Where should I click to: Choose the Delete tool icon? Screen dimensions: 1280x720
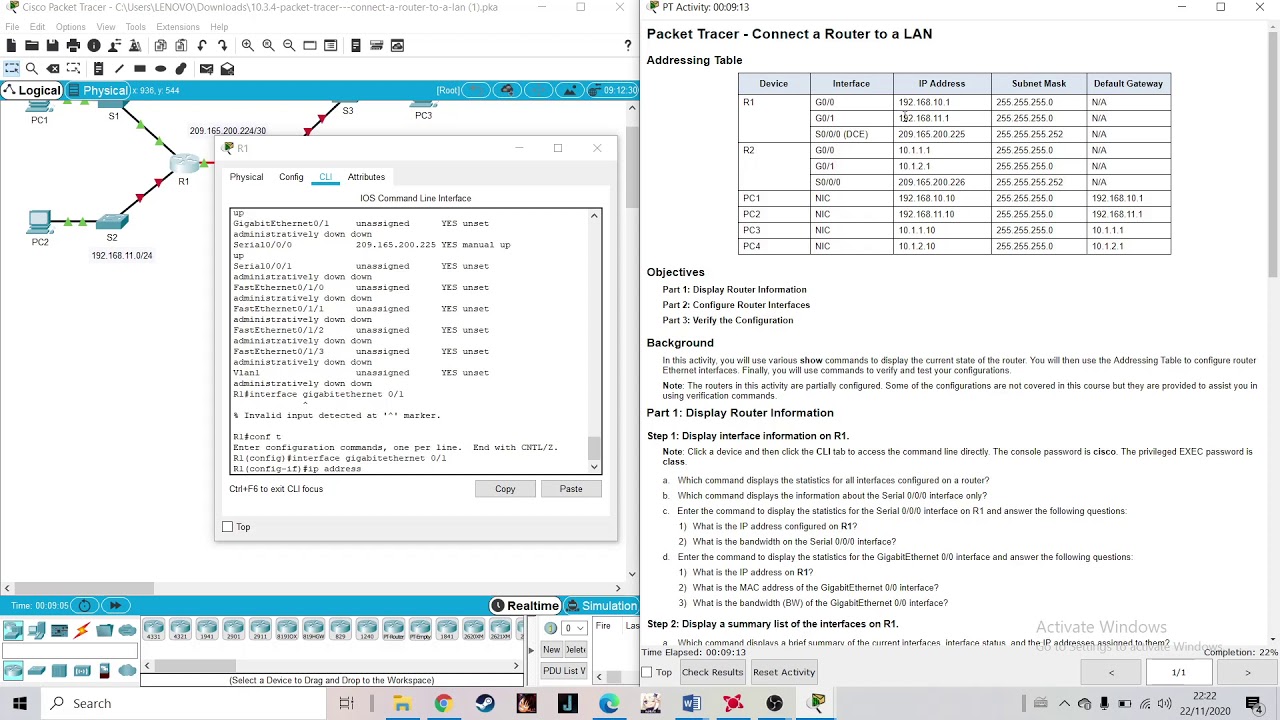tap(53, 68)
